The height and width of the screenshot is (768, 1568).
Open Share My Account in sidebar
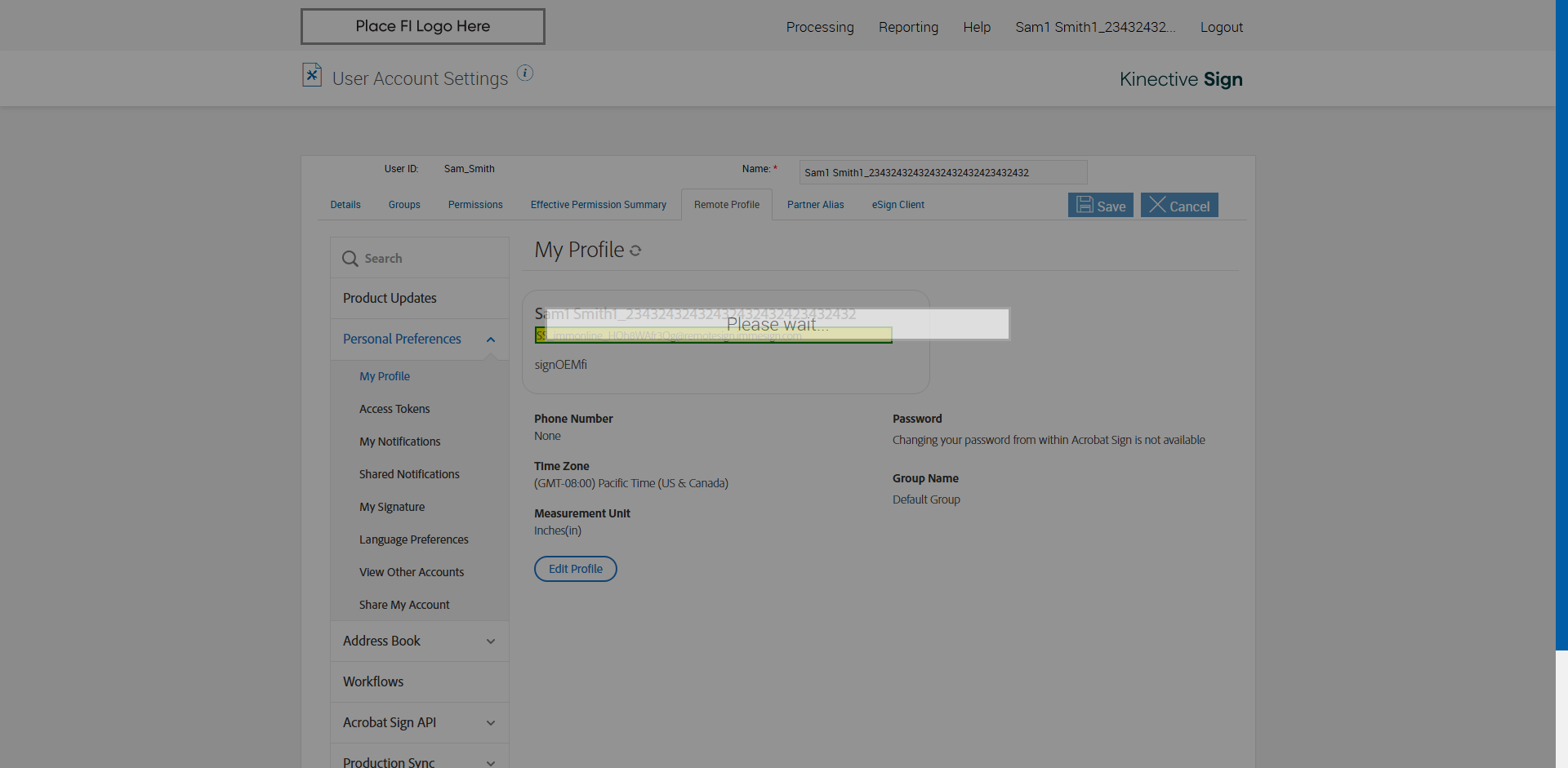[x=404, y=605]
